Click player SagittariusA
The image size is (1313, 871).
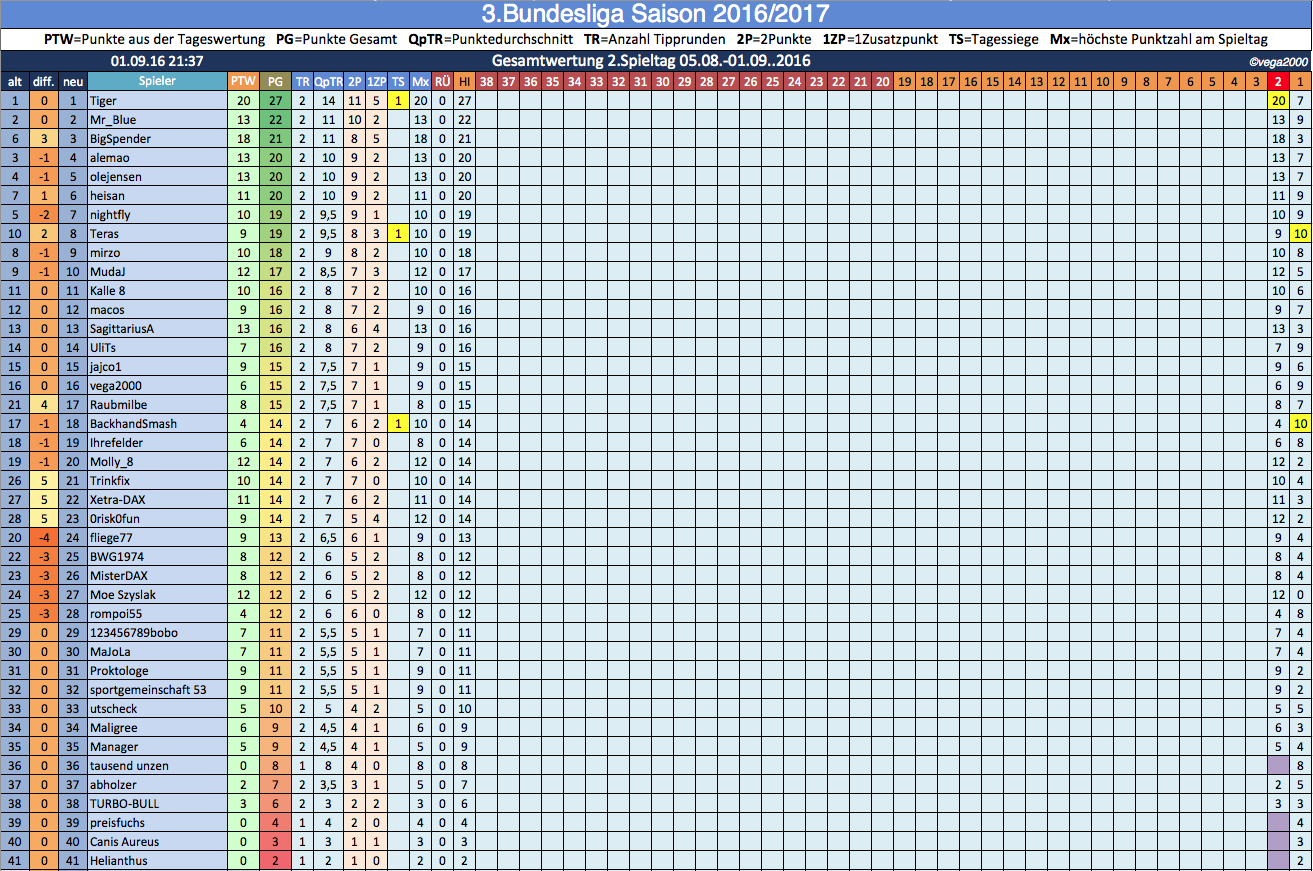click(122, 329)
